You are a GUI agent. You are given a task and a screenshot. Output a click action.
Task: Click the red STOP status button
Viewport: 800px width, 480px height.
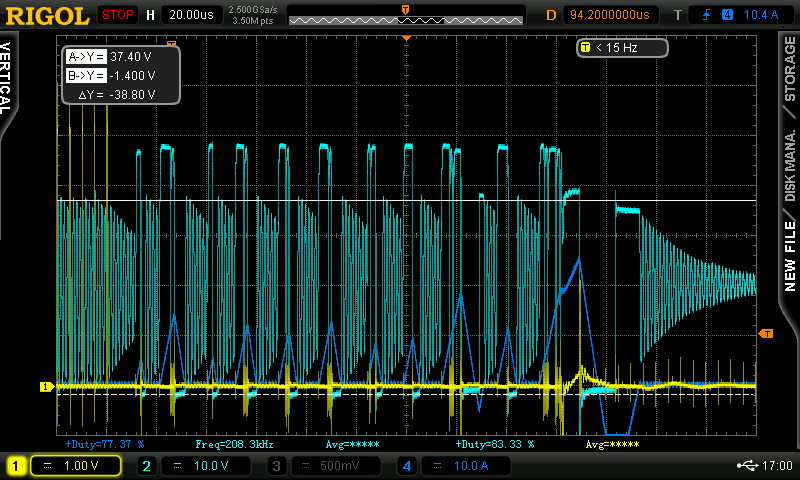click(x=117, y=15)
